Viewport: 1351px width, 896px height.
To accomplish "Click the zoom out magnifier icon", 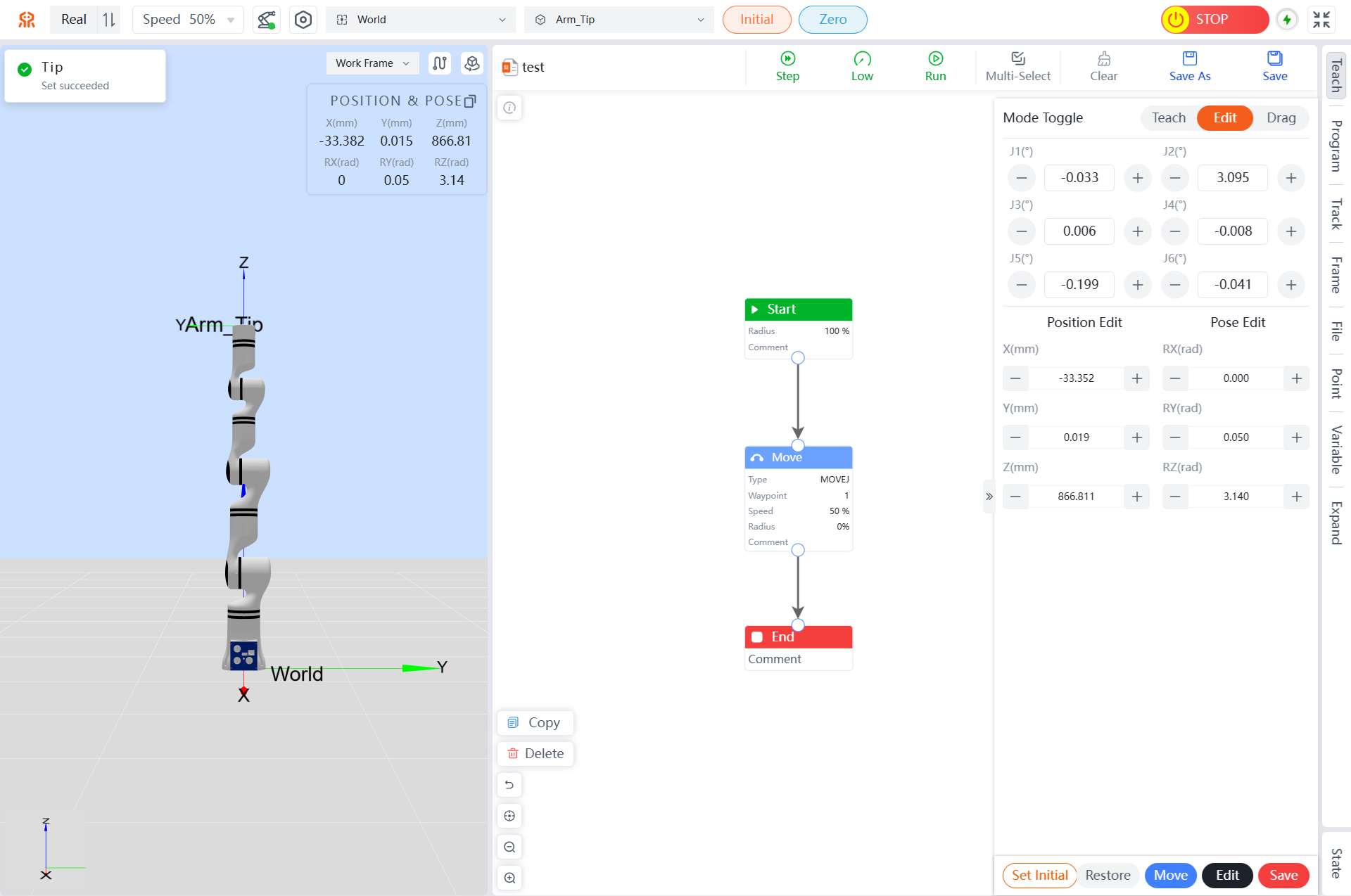I will tap(509, 847).
